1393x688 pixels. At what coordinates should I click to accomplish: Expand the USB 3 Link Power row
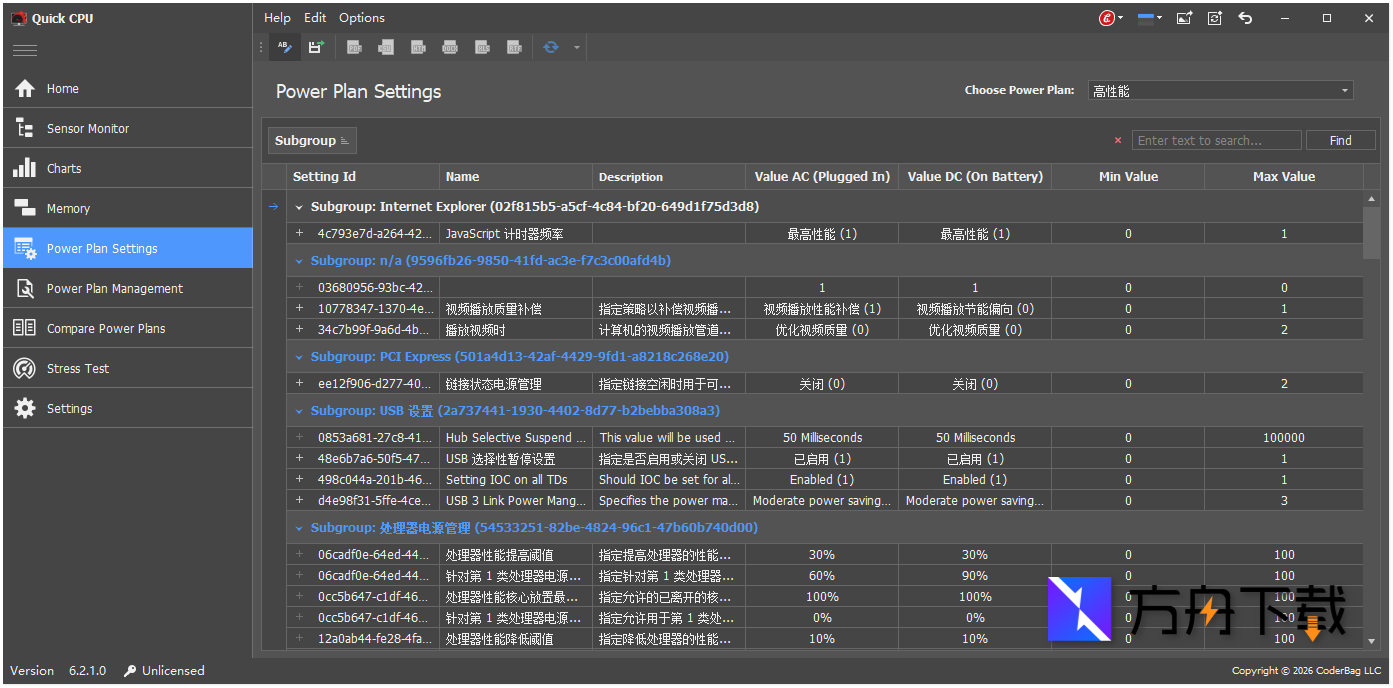pos(299,500)
